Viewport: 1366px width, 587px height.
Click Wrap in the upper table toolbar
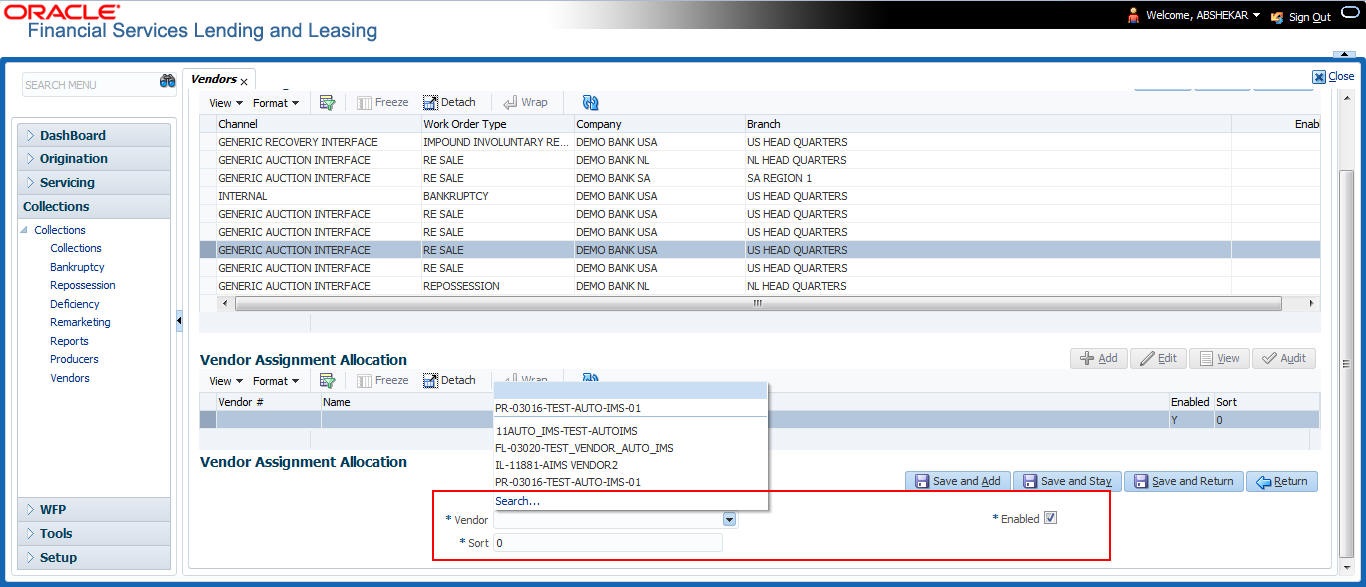click(525, 102)
